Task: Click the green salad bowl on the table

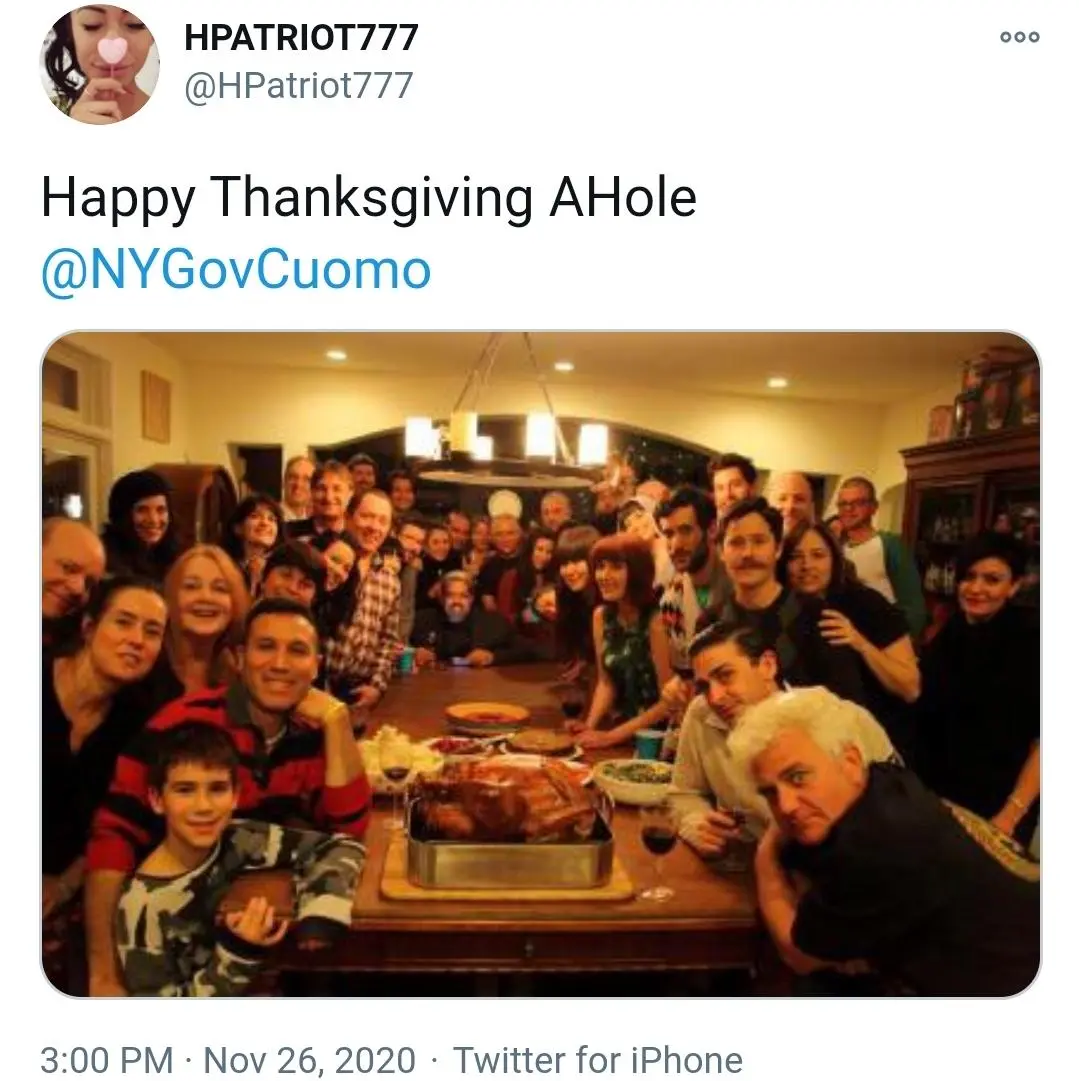Action: pos(635,777)
